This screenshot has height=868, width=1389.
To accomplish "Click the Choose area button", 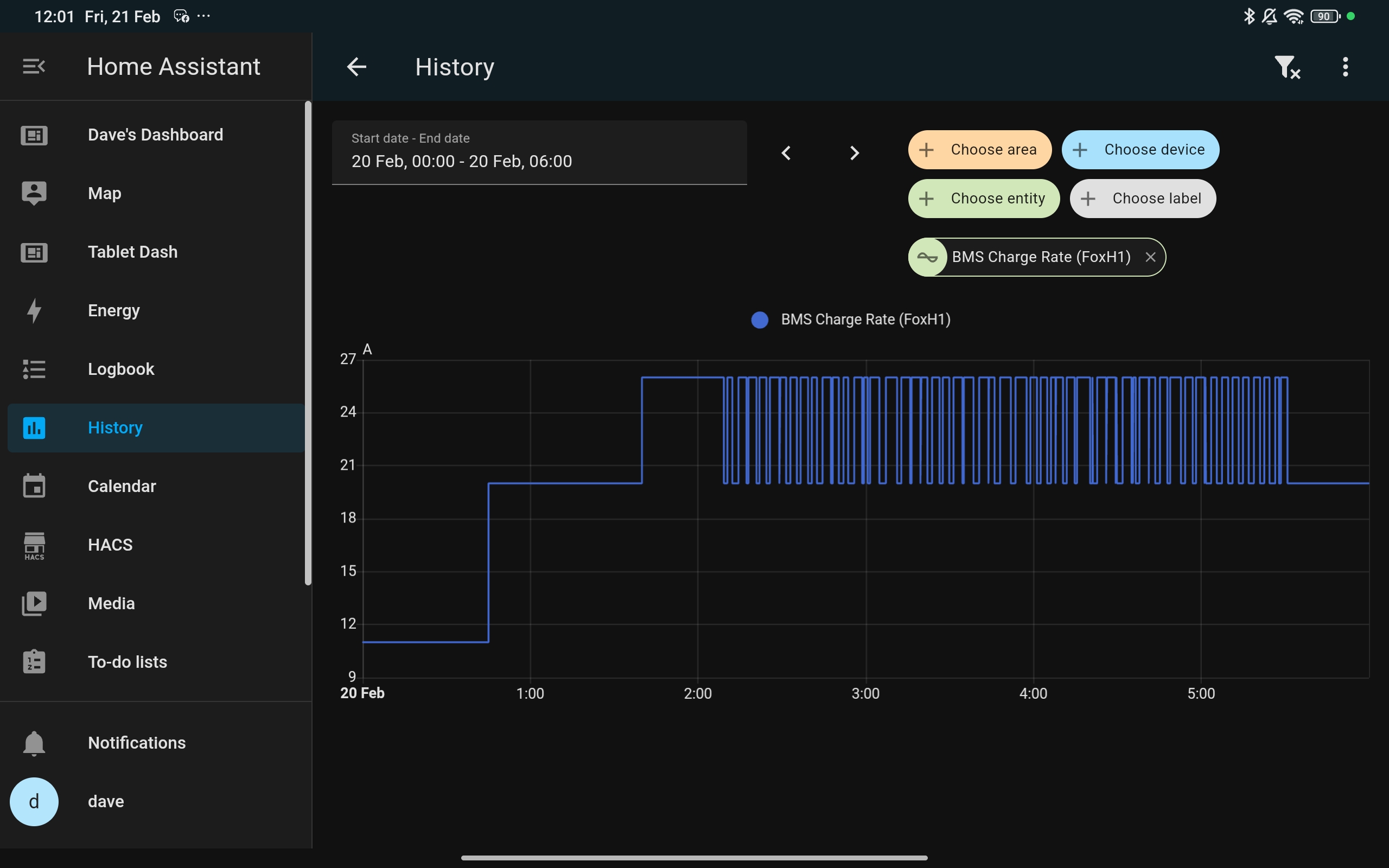I will pos(979,150).
